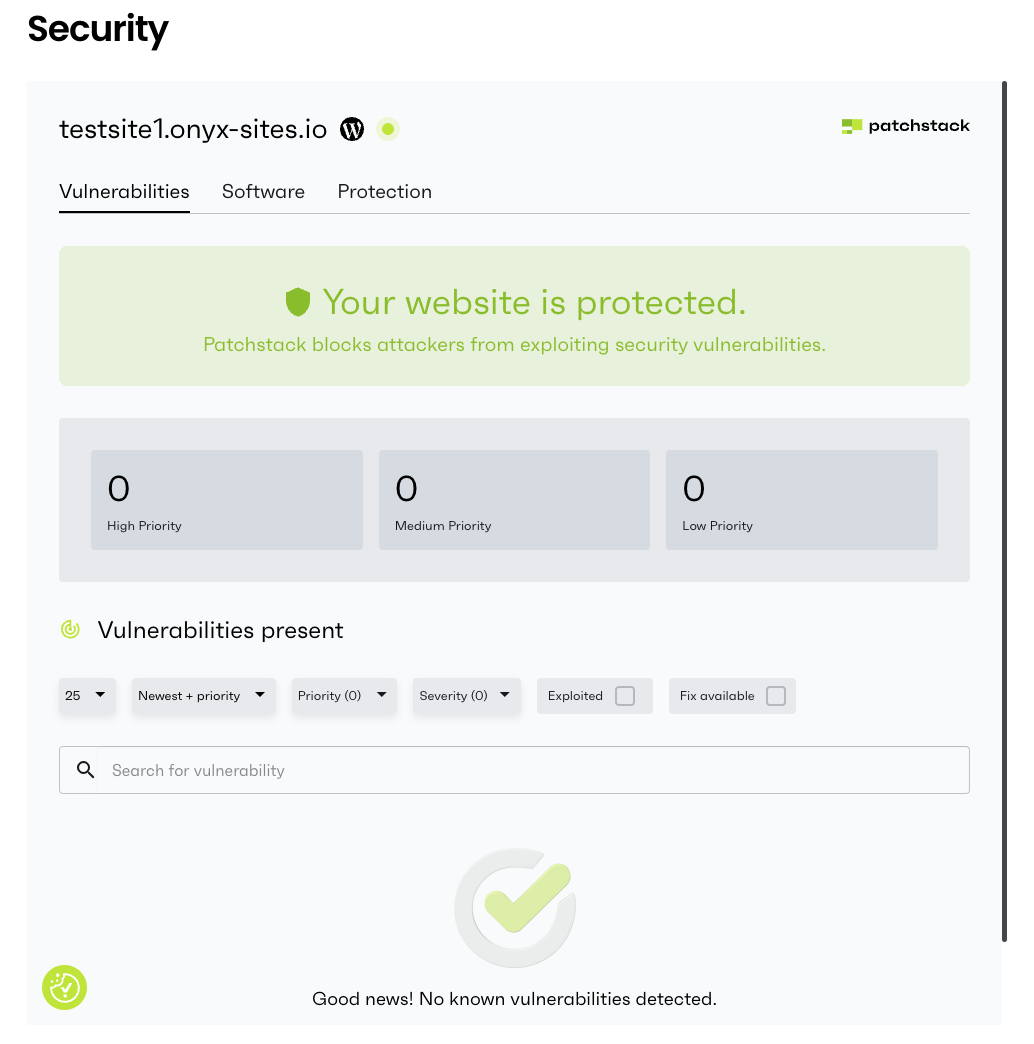
Task: Click the large green checkmark icon
Action: pyautogui.click(x=515, y=907)
